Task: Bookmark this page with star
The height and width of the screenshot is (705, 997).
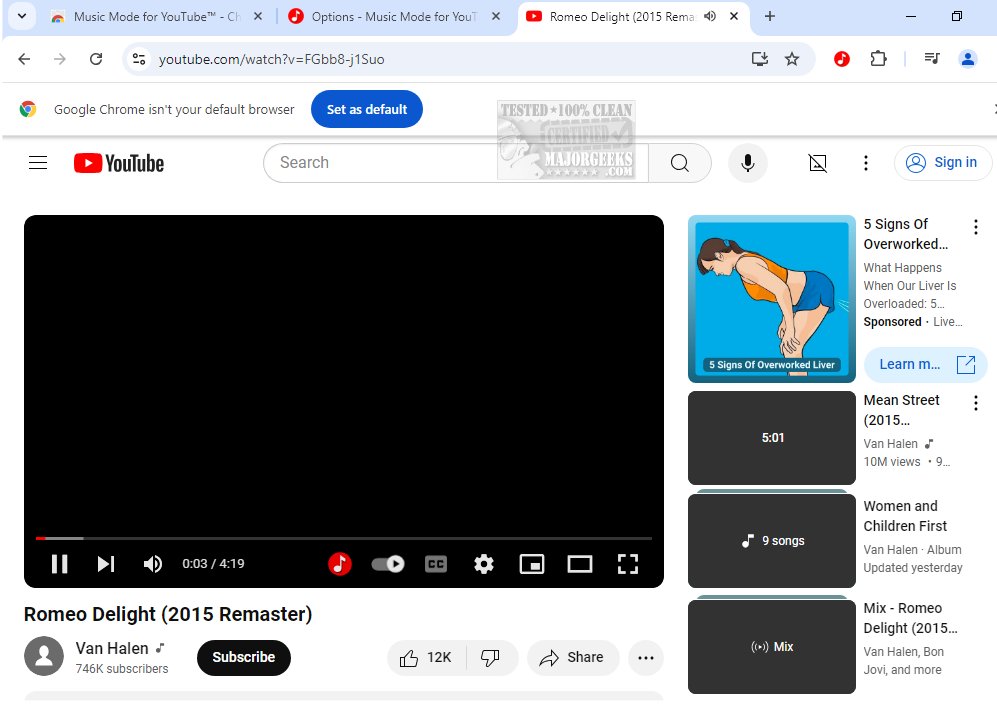Action: (x=792, y=59)
